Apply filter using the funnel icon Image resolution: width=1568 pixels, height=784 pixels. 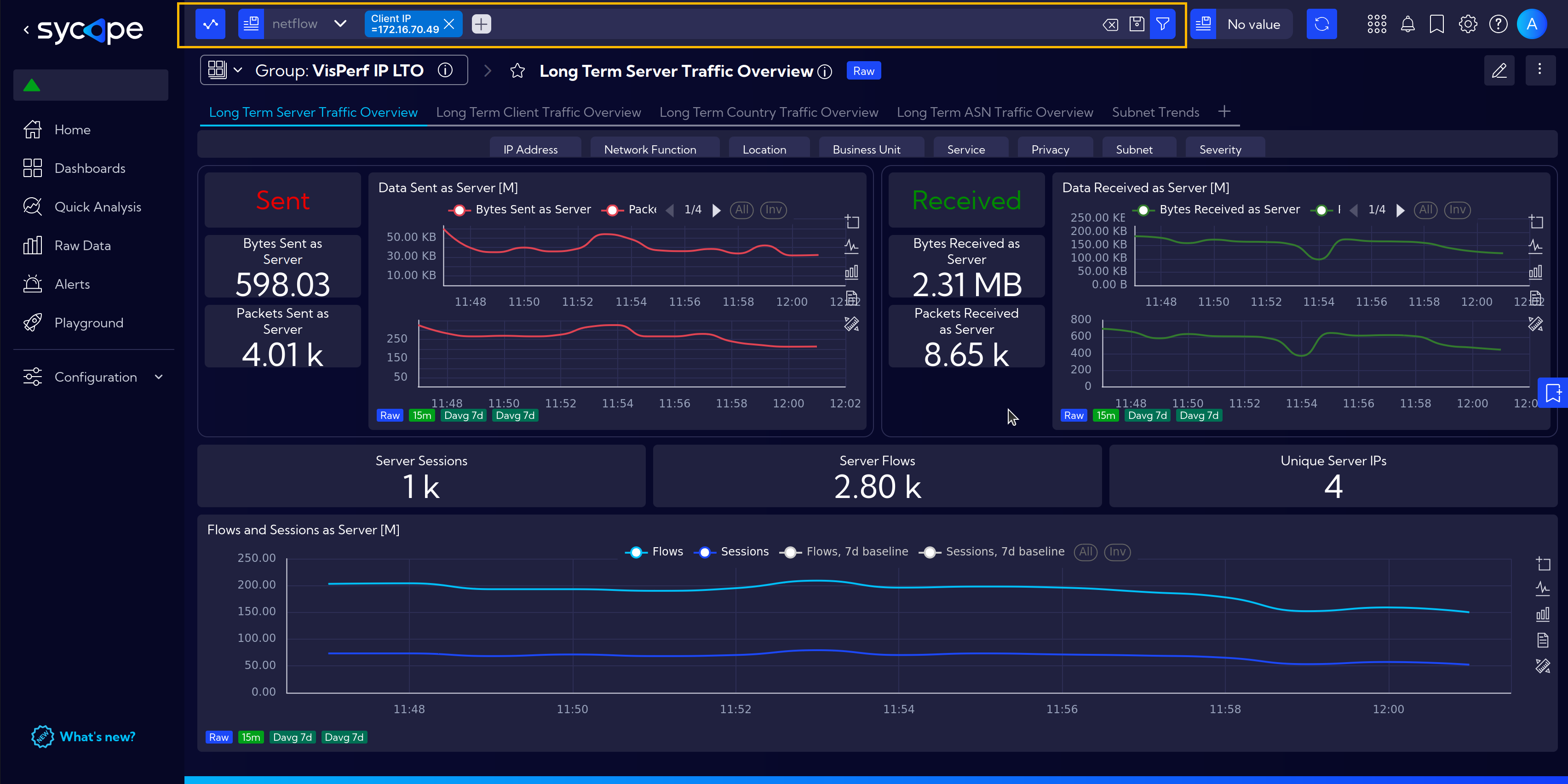1163,24
